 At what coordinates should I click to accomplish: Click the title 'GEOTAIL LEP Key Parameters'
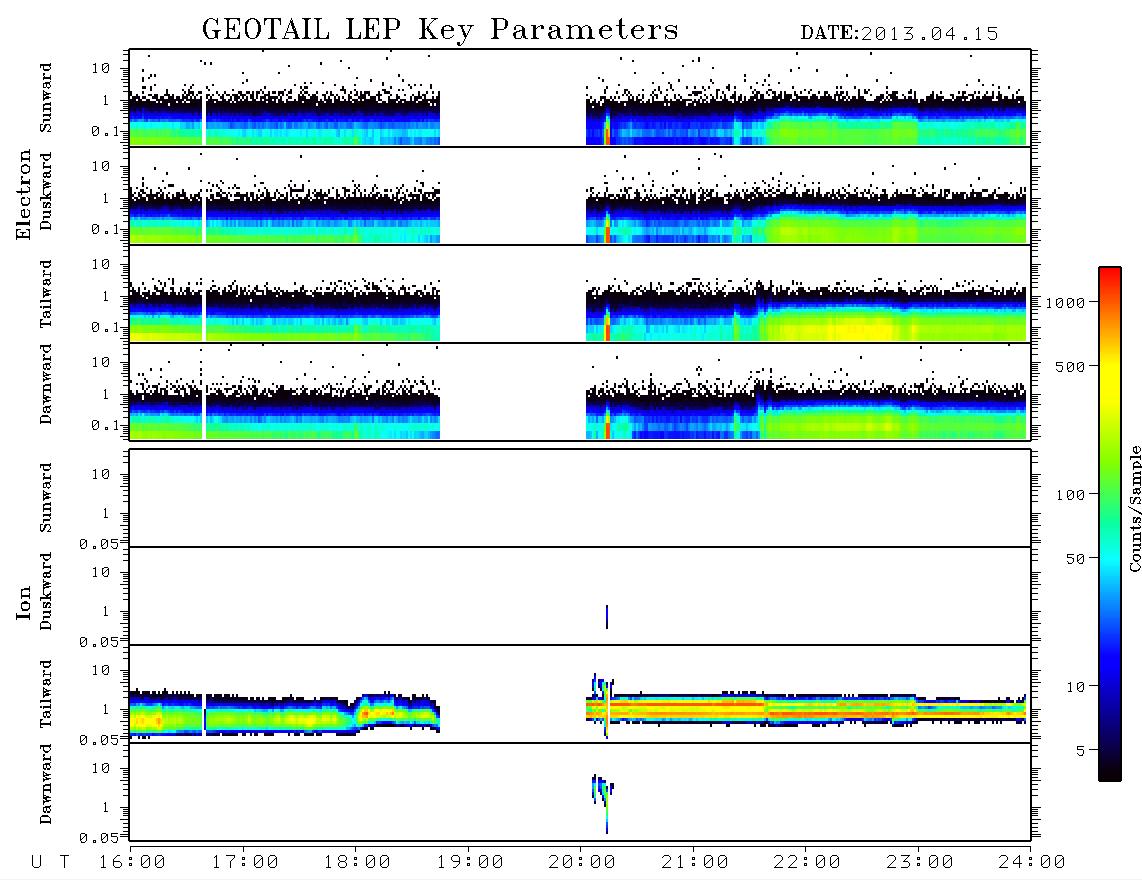point(440,29)
